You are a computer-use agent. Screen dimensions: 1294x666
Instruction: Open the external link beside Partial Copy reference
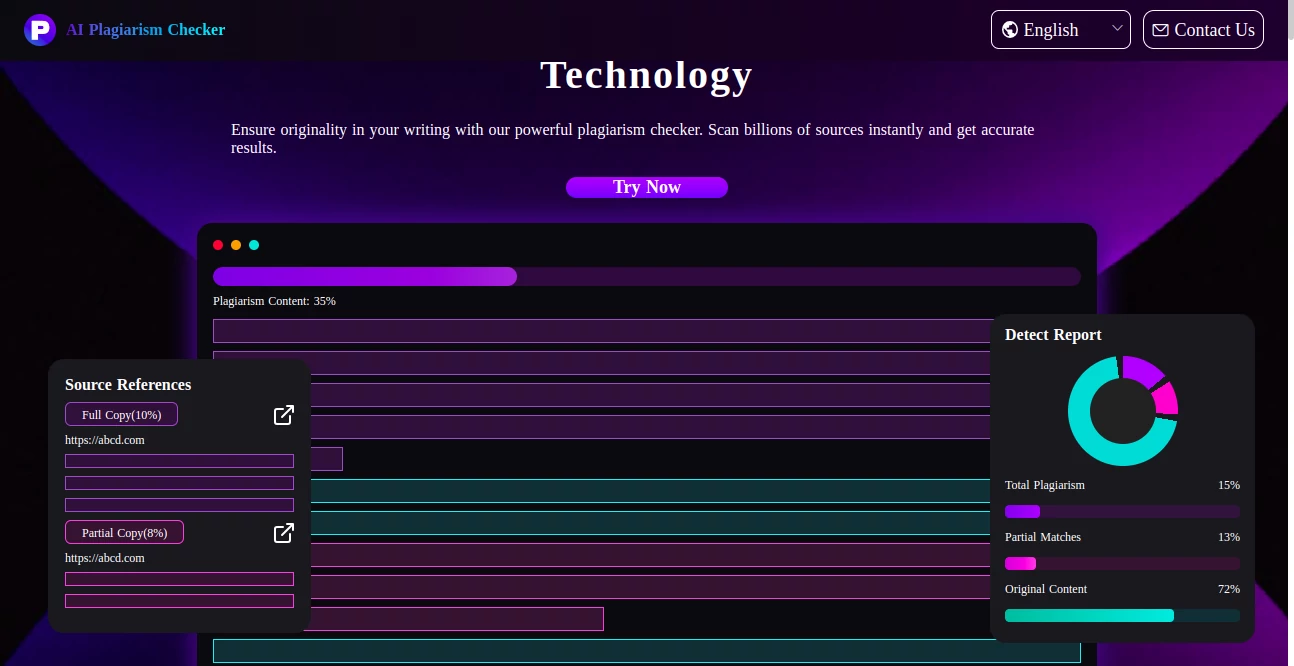click(284, 533)
